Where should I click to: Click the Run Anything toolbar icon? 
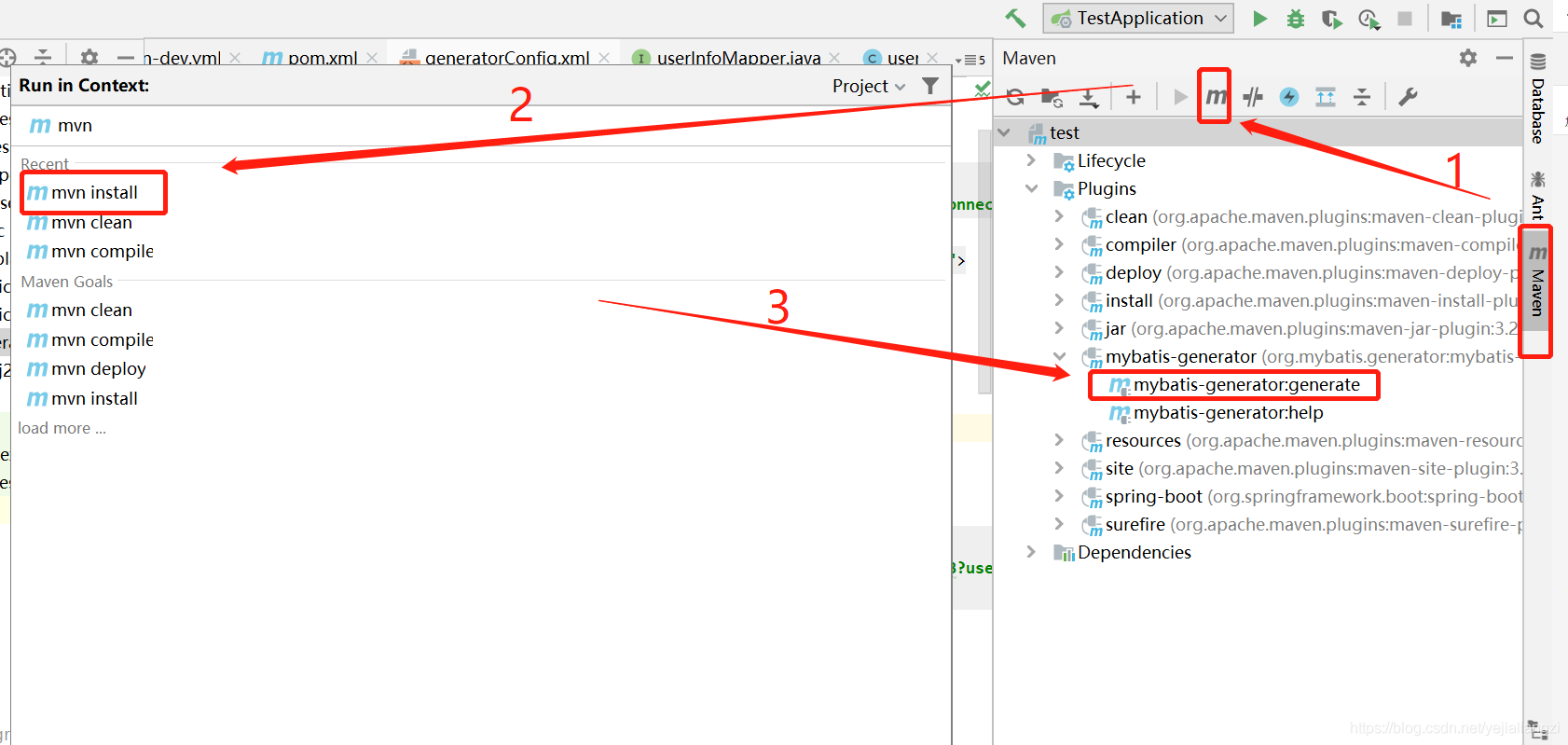1497,19
